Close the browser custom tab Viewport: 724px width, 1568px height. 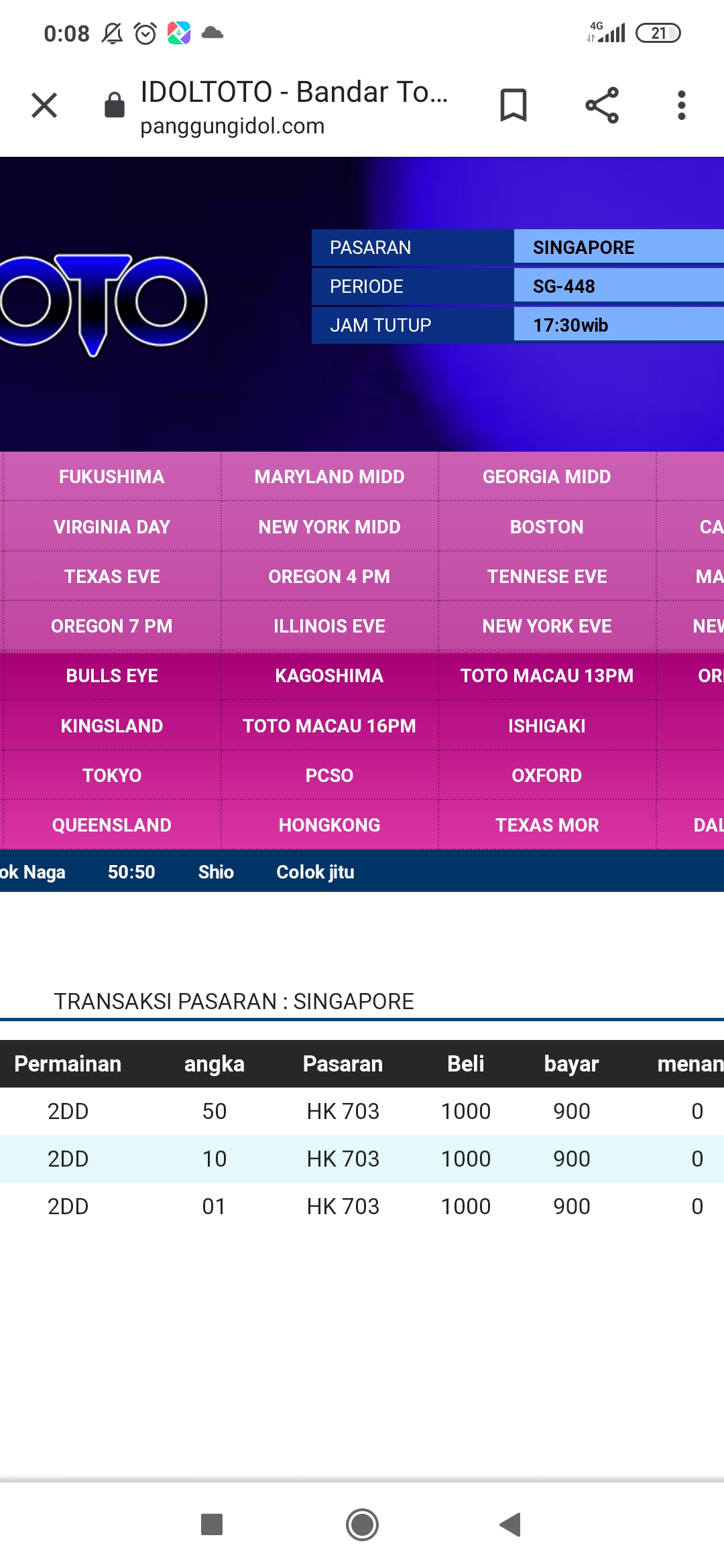pos(44,105)
